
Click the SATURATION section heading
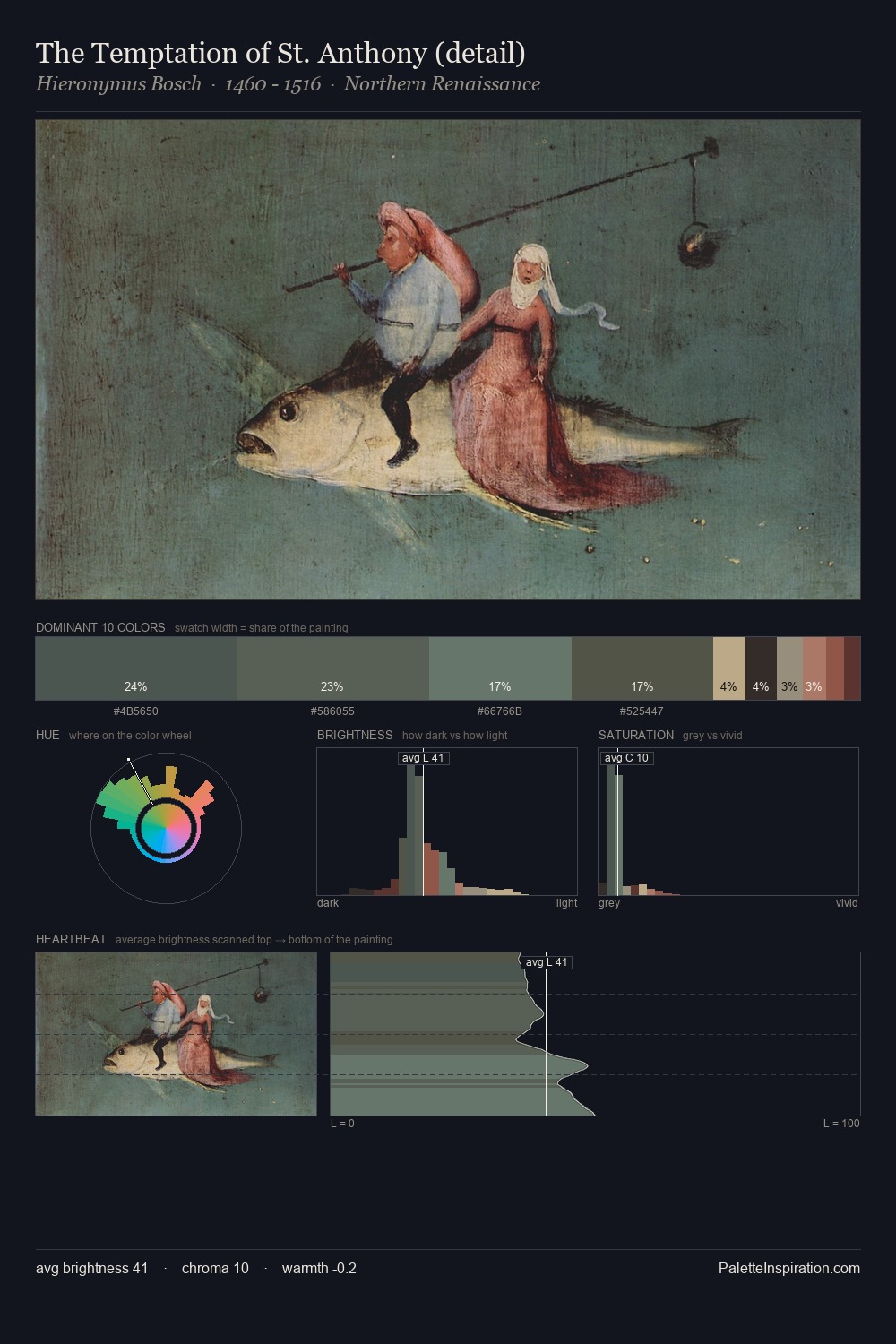636,735
